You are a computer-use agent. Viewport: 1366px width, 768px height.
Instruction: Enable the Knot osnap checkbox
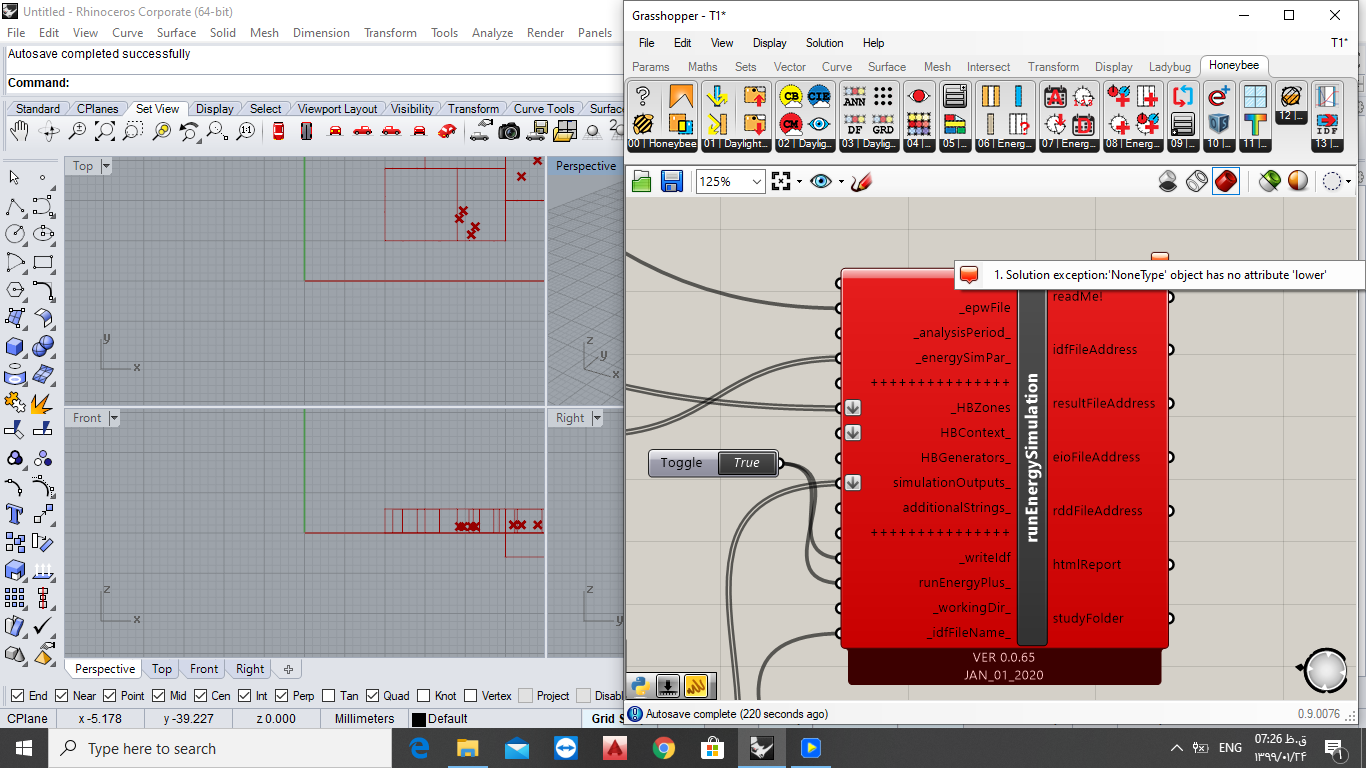(x=424, y=695)
